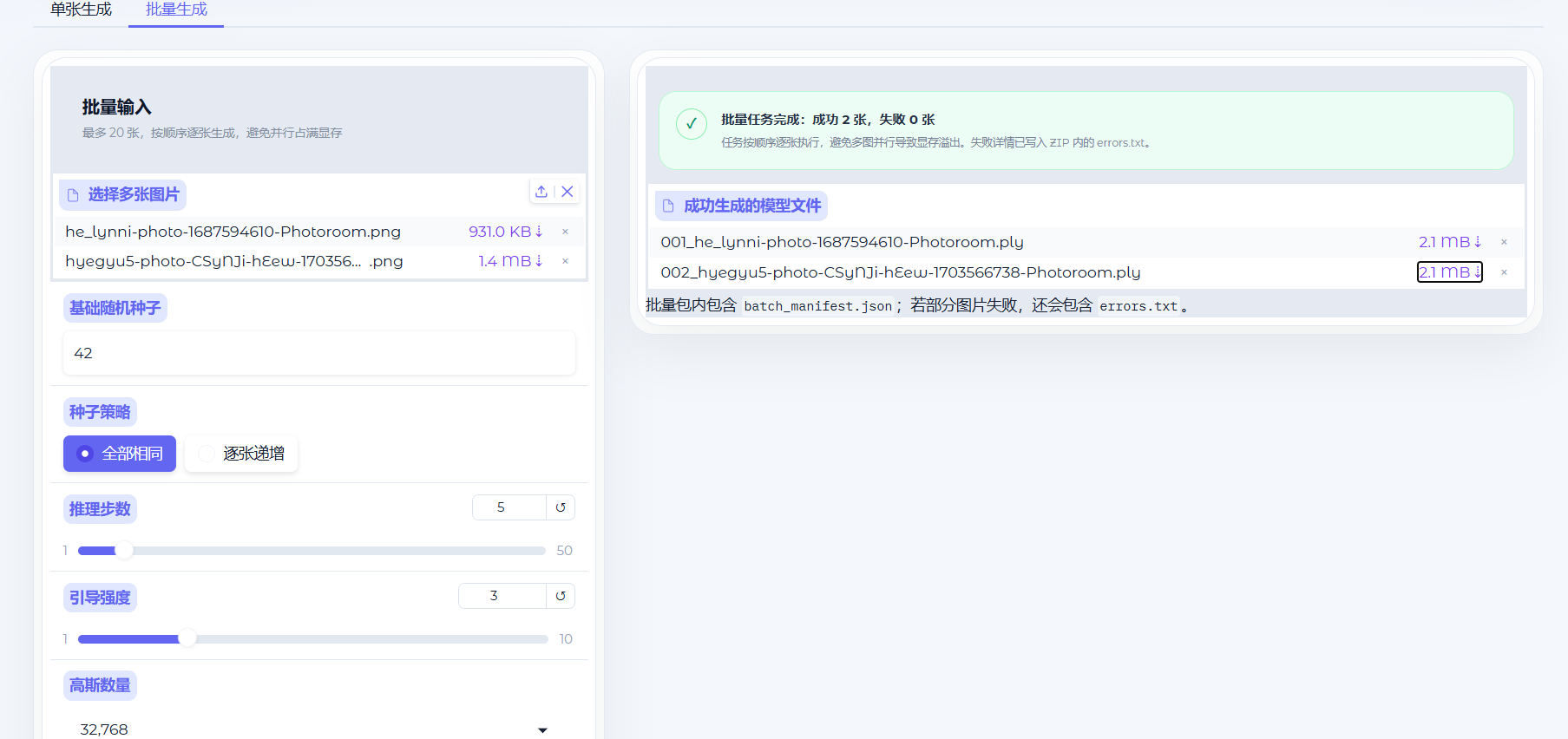
Task: Click the 引导强度 slider handle
Action: click(x=187, y=639)
